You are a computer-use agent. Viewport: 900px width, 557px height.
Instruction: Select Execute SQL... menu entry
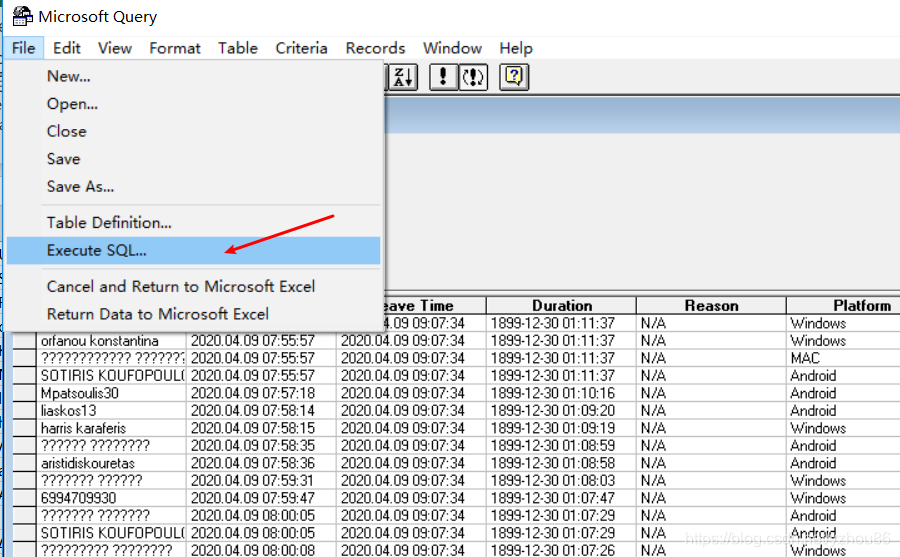(x=193, y=250)
